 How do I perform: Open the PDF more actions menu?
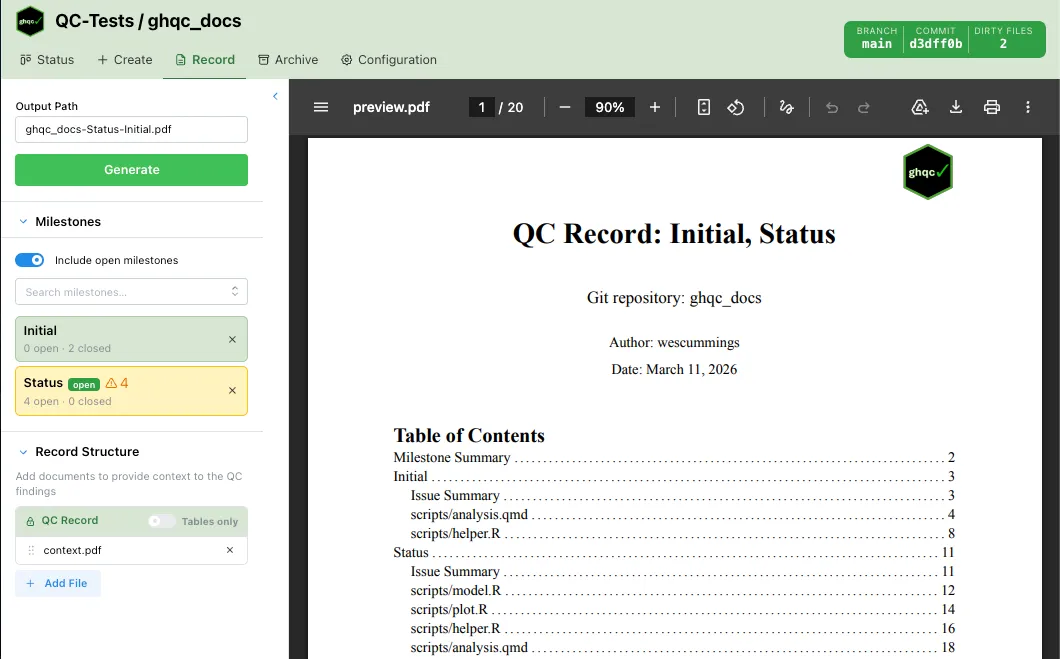pyautogui.click(x=1028, y=107)
